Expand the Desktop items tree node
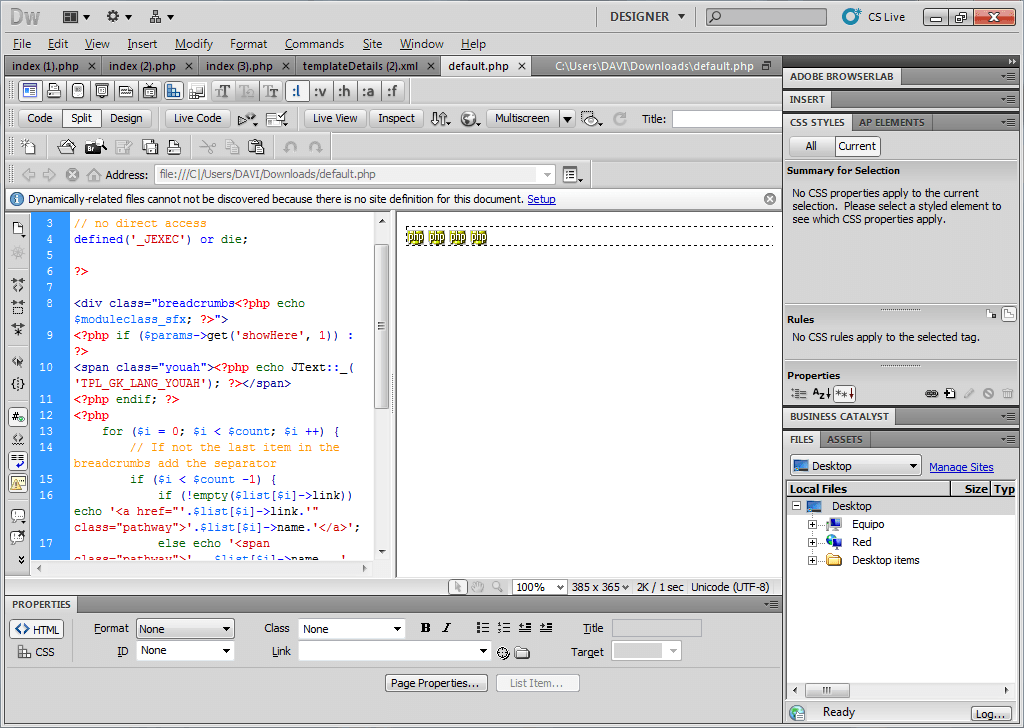This screenshot has height=728, width=1024. click(x=812, y=560)
